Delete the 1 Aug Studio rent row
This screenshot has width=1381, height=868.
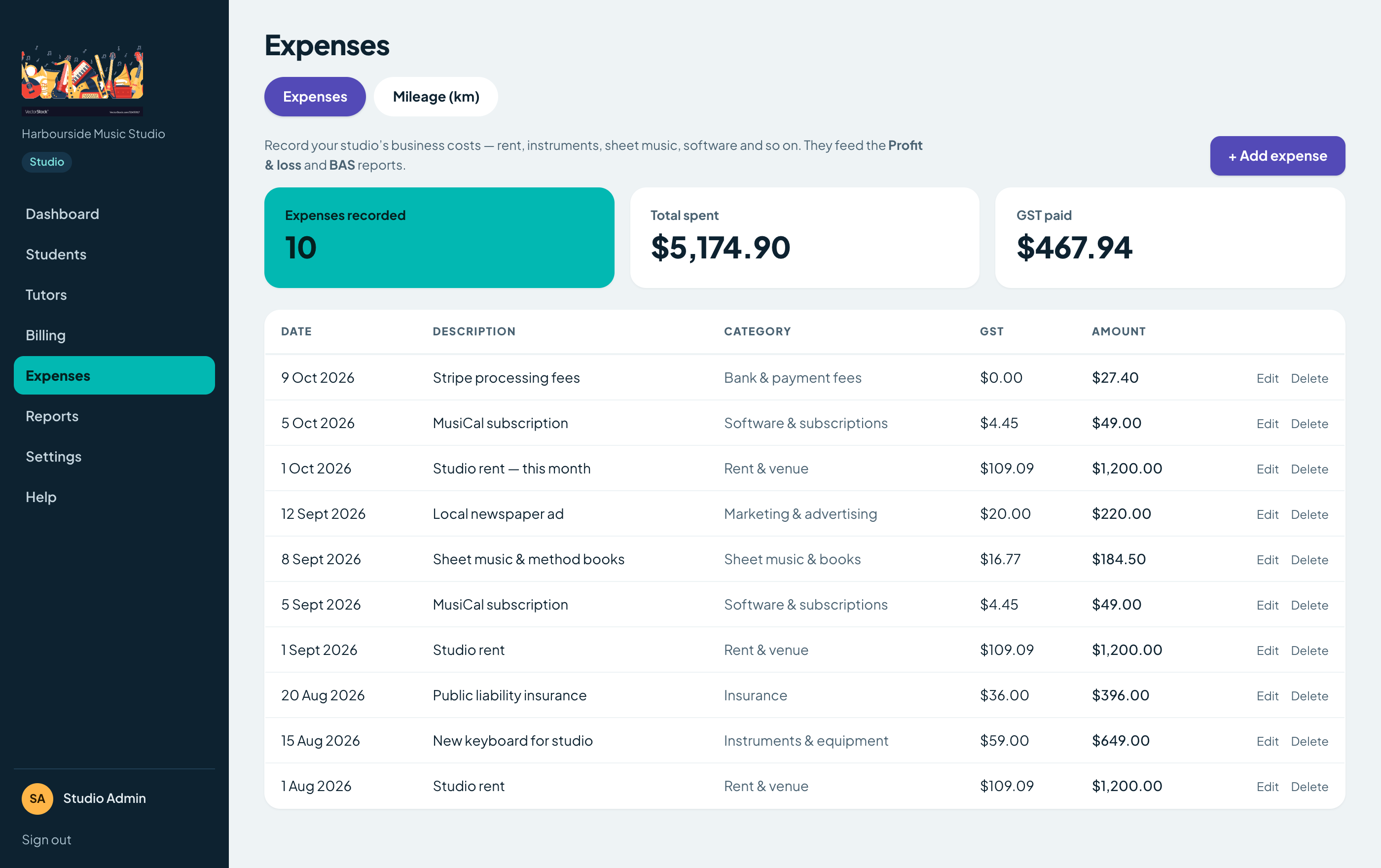tap(1308, 787)
